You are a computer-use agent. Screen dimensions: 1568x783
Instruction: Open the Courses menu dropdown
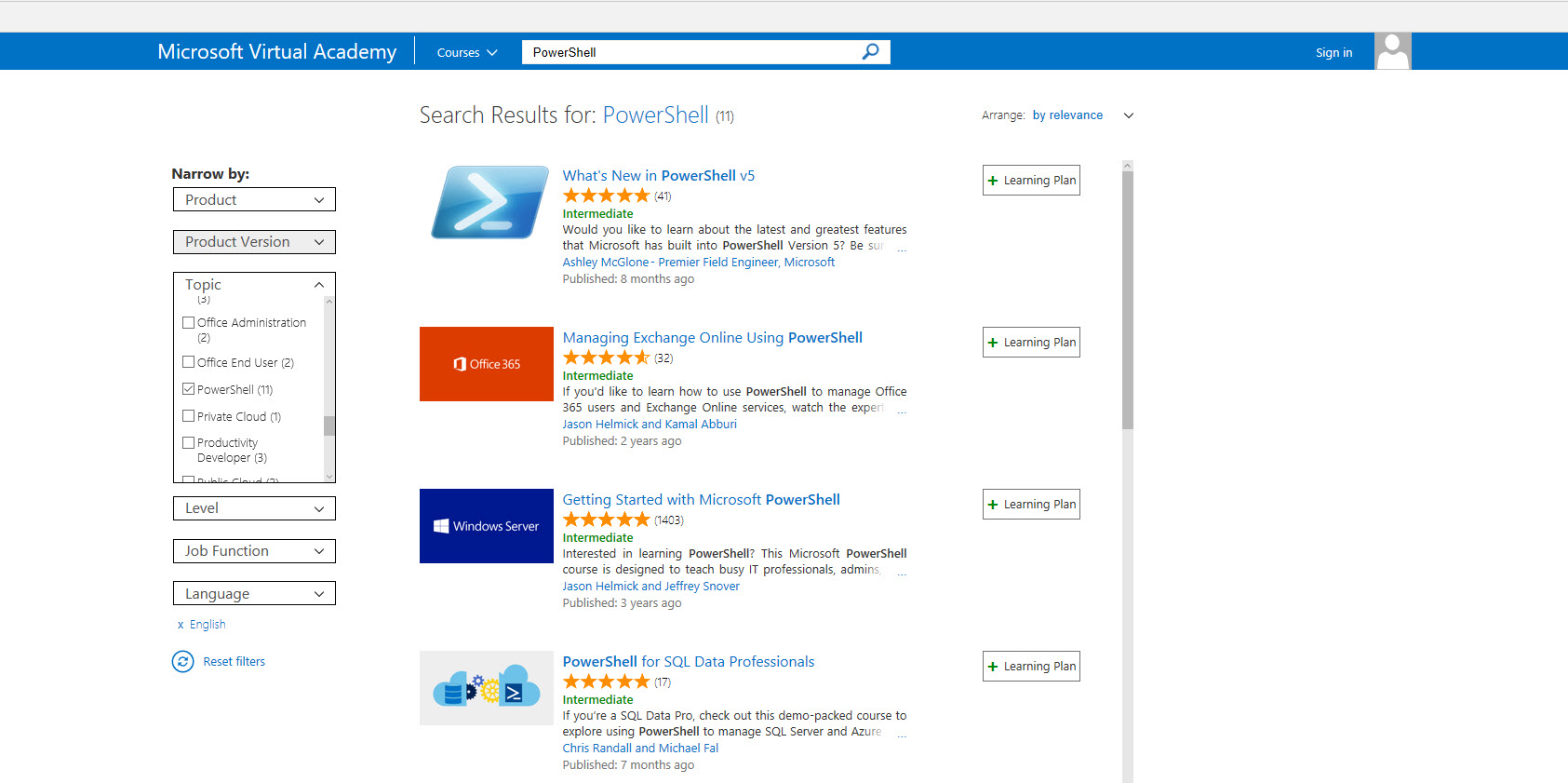point(467,53)
